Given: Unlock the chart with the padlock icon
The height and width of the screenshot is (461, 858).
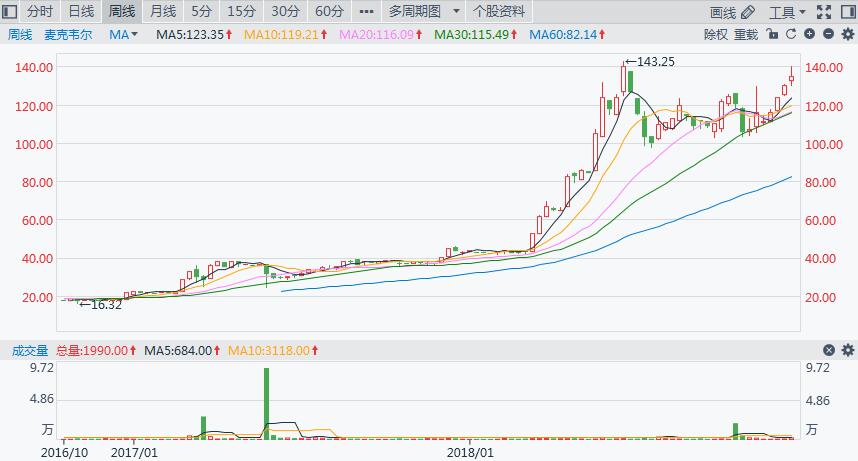Looking at the screenshot, I should [772, 34].
